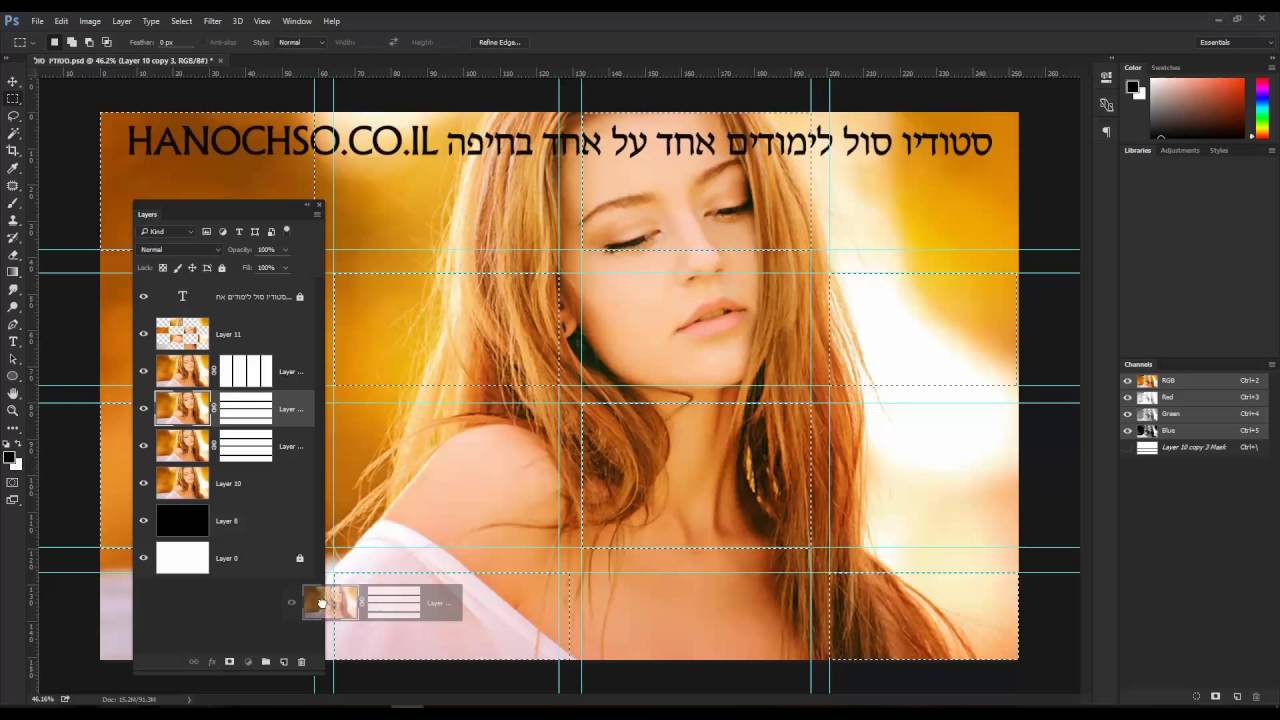This screenshot has height=720, width=1280.
Task: Toggle visibility of the Blue channel
Action: click(1128, 431)
